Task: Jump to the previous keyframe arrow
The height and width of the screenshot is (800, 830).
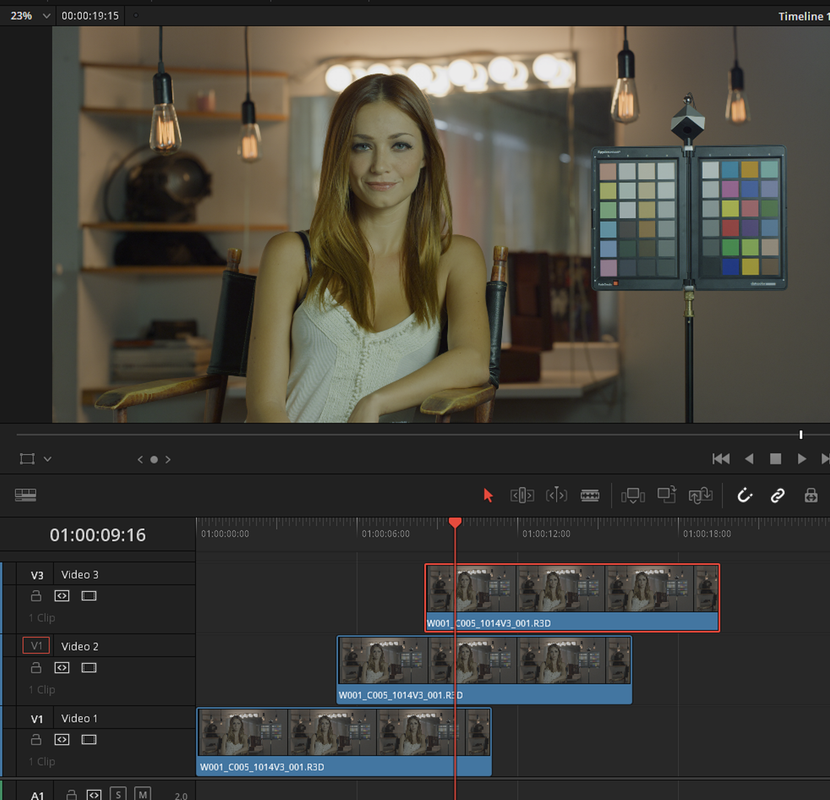Action: (x=140, y=460)
